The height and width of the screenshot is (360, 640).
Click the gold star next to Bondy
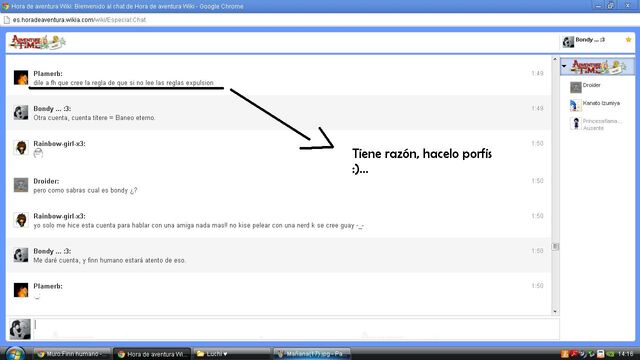click(628, 40)
